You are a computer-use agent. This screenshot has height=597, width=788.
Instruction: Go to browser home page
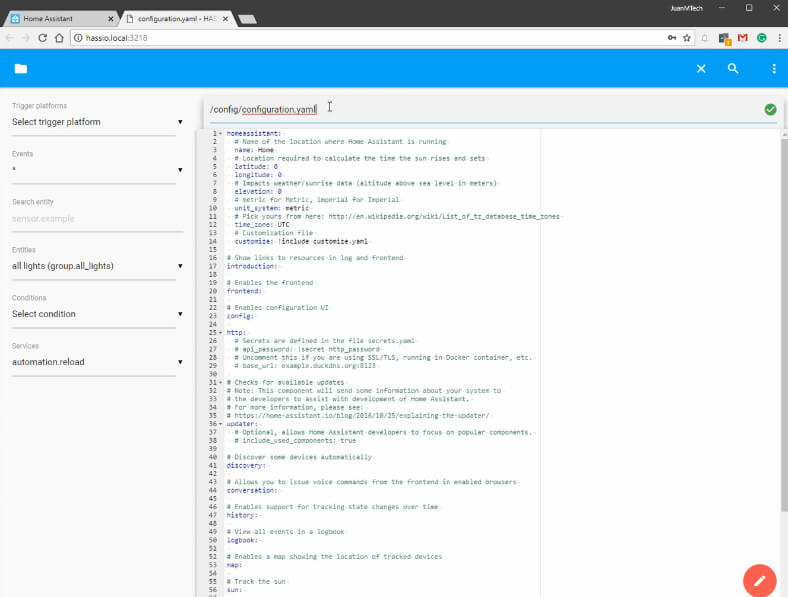(59, 38)
